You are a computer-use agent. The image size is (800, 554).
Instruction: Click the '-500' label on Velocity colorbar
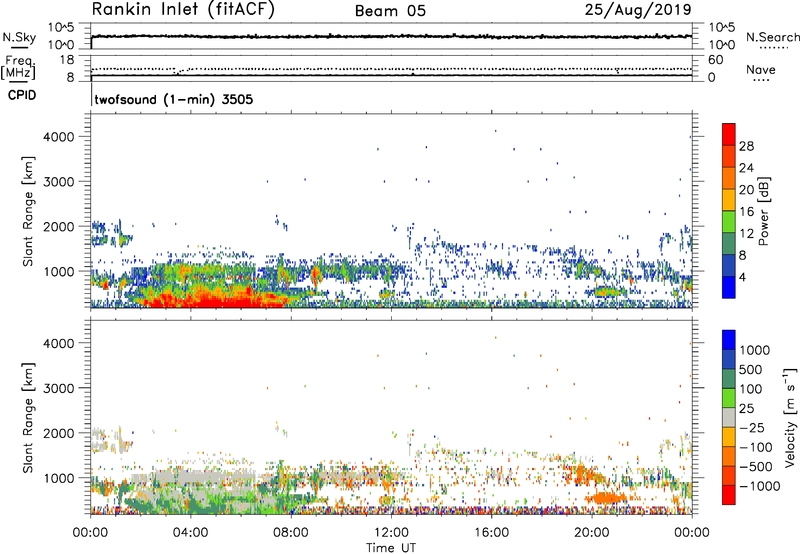click(756, 467)
